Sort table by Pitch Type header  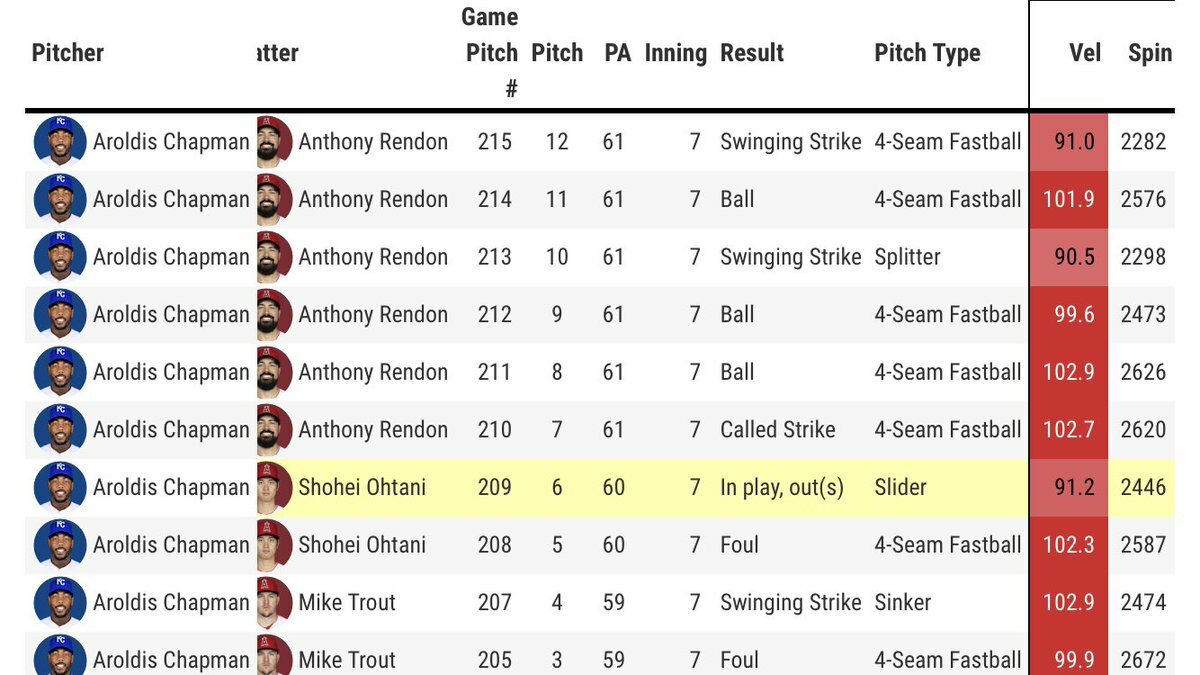coord(927,53)
